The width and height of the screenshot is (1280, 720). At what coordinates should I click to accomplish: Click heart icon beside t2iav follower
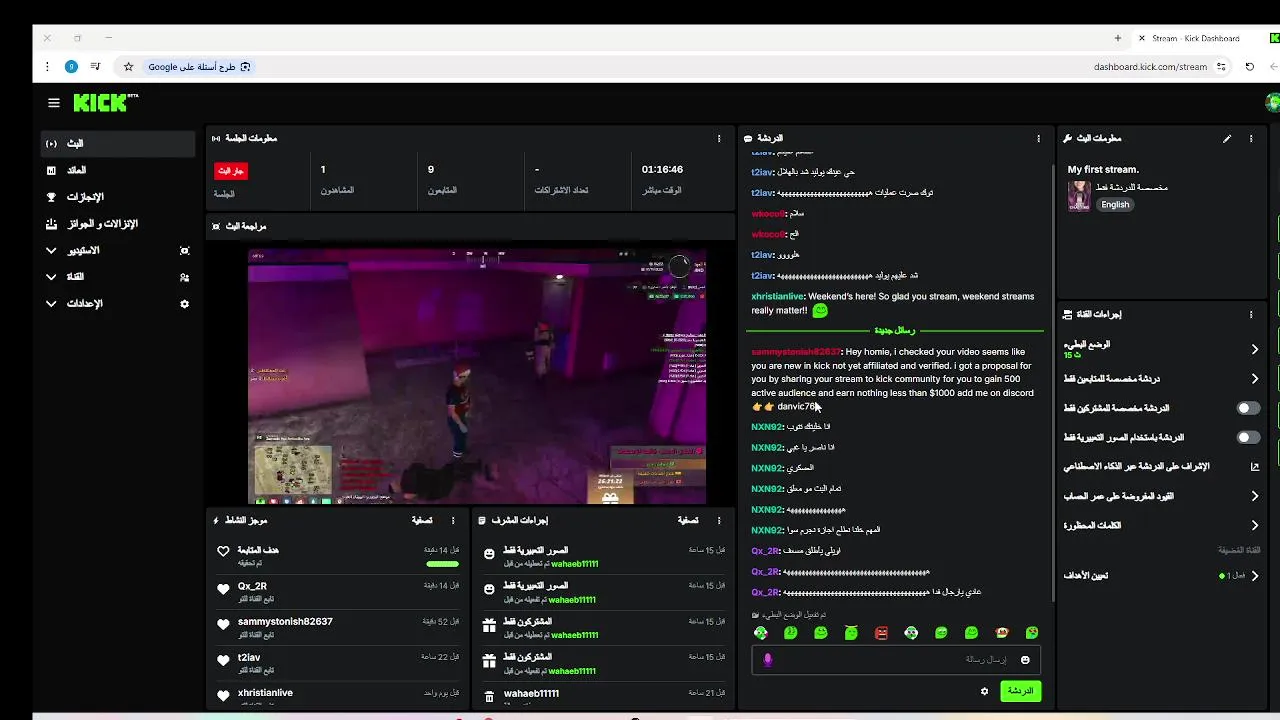pyautogui.click(x=223, y=660)
